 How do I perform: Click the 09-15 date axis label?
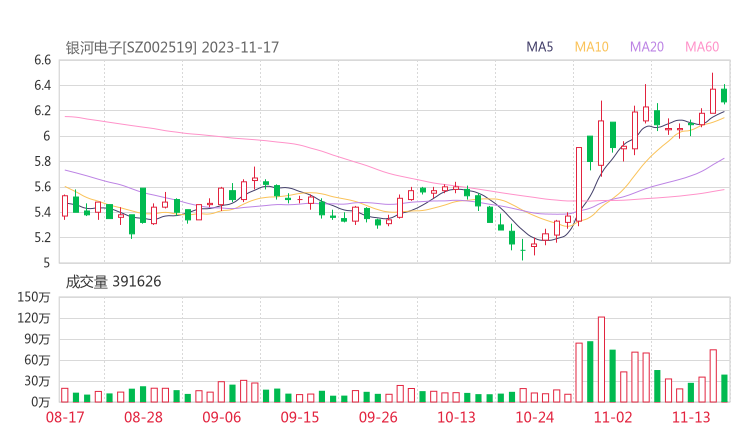click(x=300, y=417)
